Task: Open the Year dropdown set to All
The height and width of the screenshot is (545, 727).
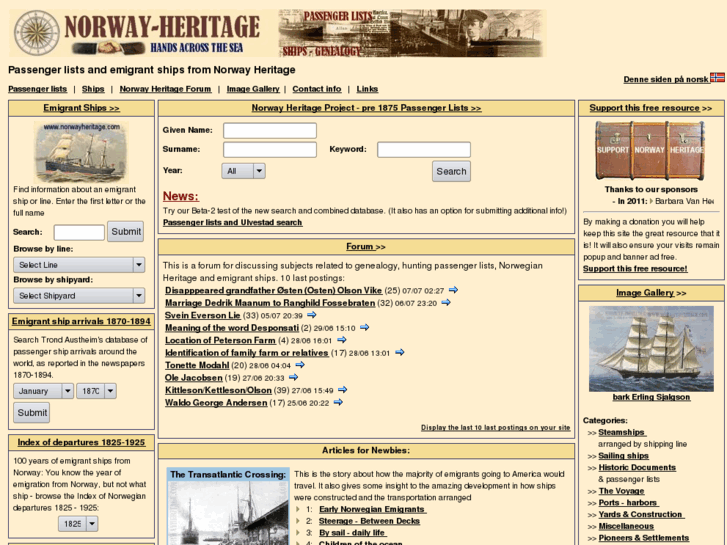Action: tap(243, 171)
